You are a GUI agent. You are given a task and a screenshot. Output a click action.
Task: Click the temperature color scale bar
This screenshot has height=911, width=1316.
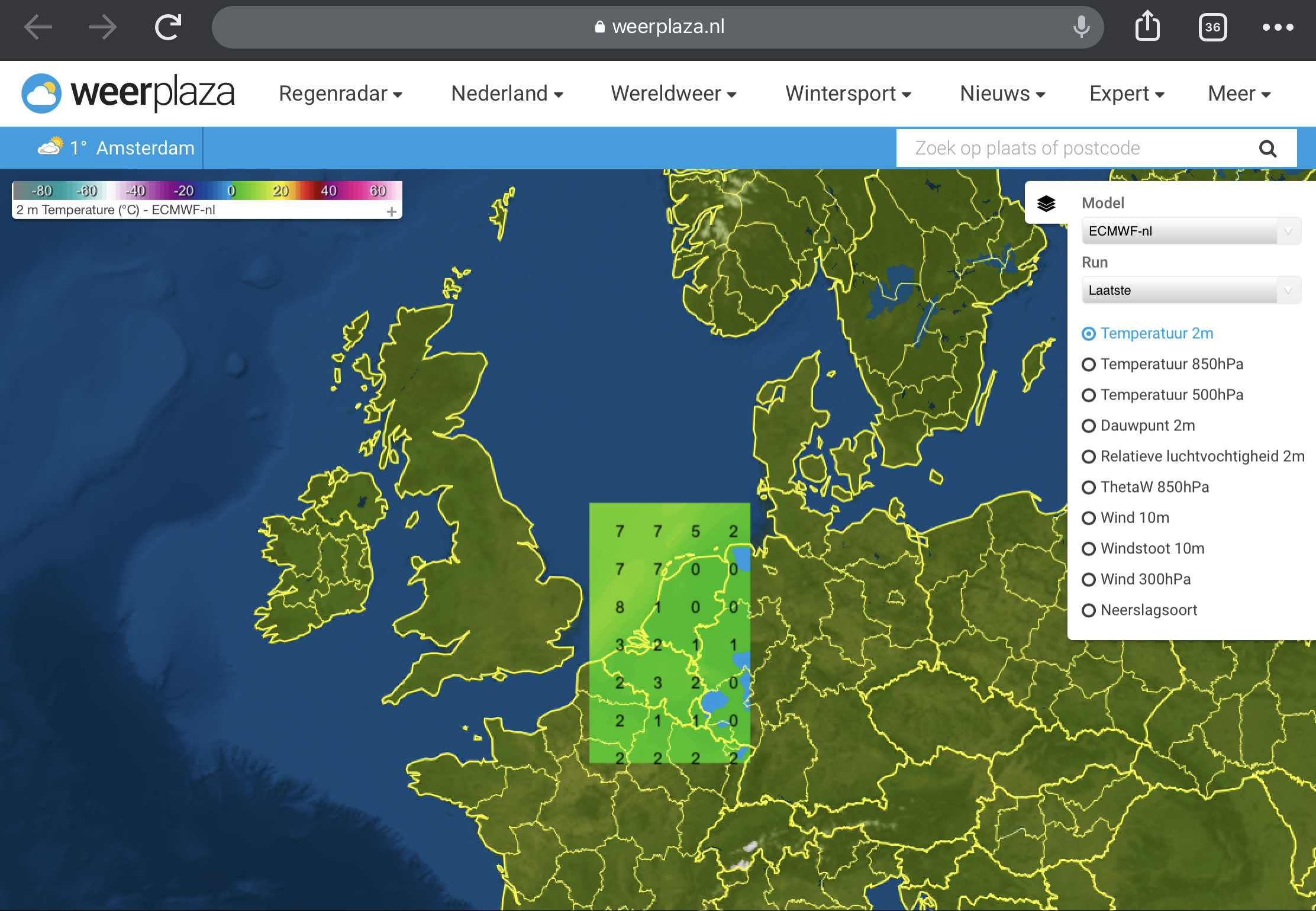pyautogui.click(x=207, y=191)
